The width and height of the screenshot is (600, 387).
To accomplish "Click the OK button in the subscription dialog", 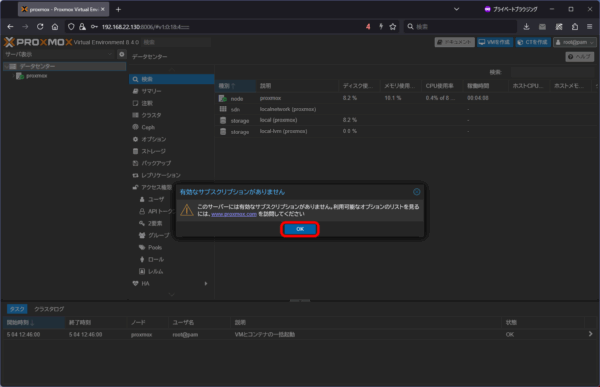I will pyautogui.click(x=300, y=229).
